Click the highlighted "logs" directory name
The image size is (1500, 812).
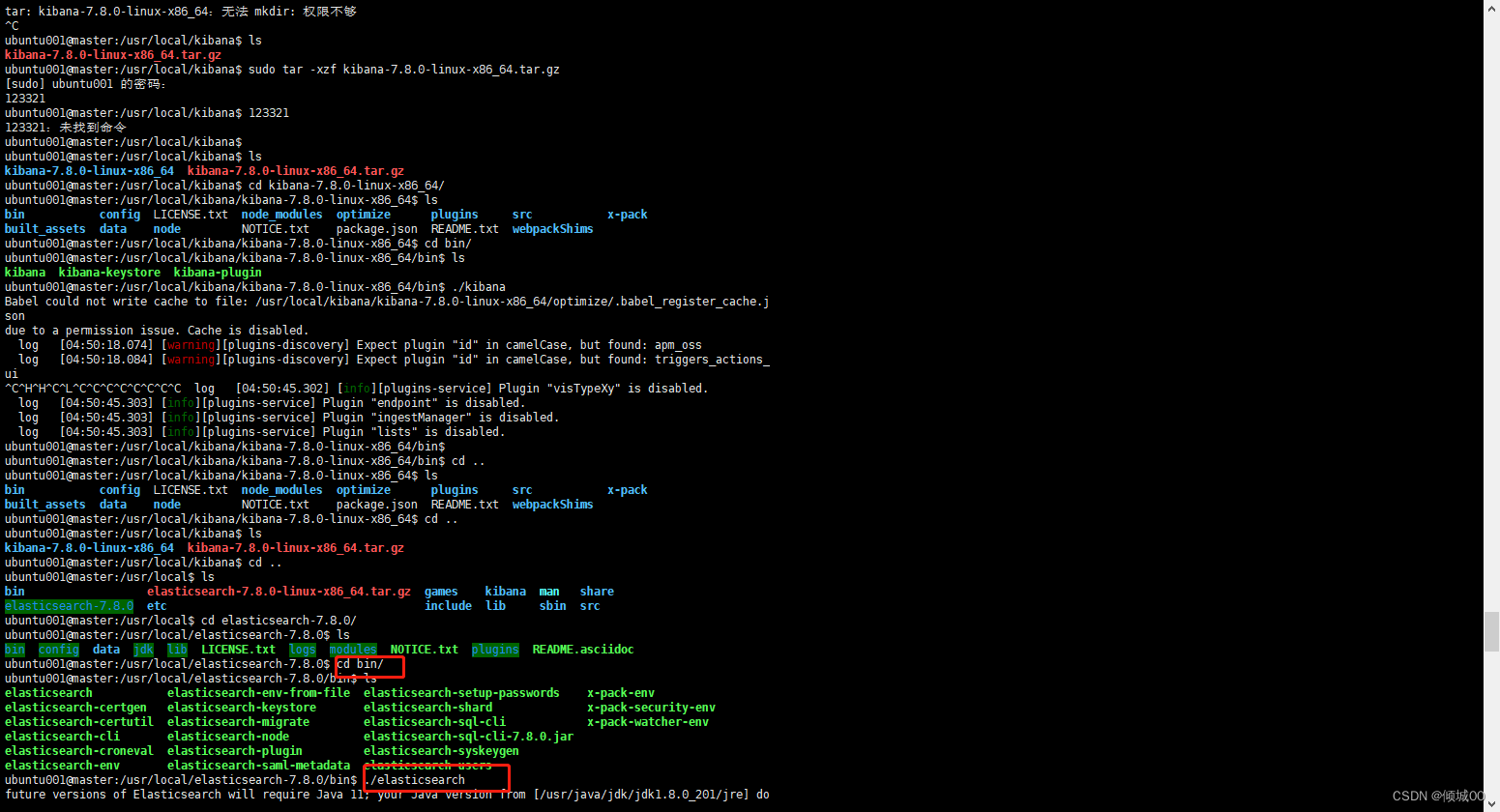click(x=303, y=650)
